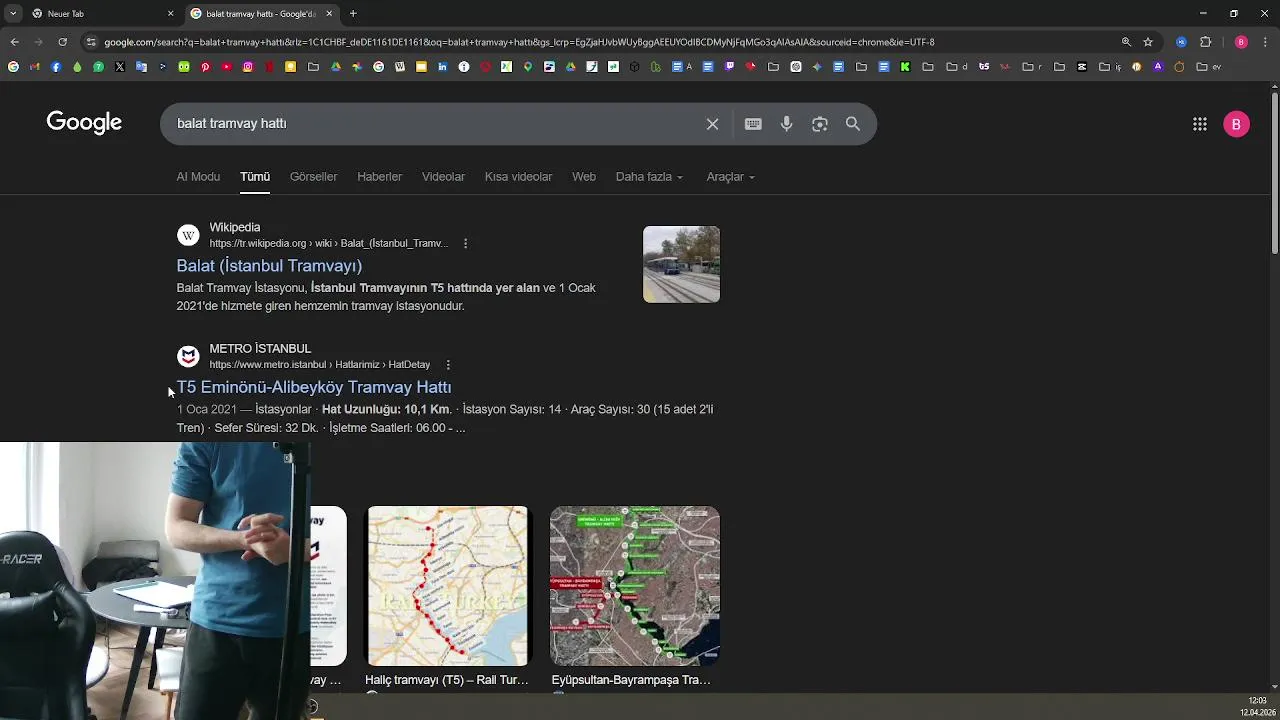Screen dimensions: 1280x720
Task: Open the Google account avatar B
Action: [1236, 124]
